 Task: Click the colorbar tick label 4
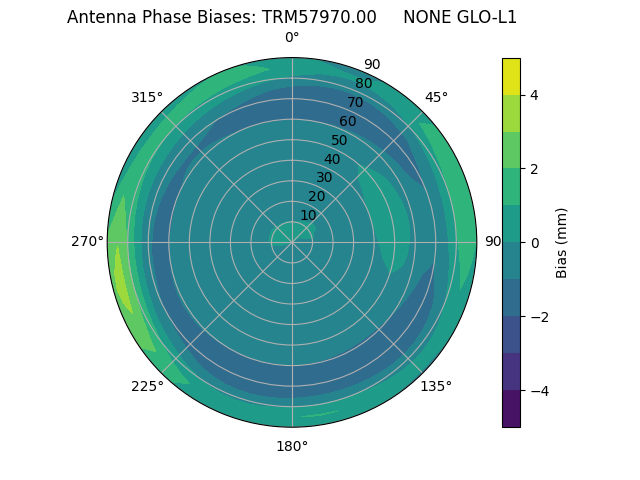pos(535,95)
